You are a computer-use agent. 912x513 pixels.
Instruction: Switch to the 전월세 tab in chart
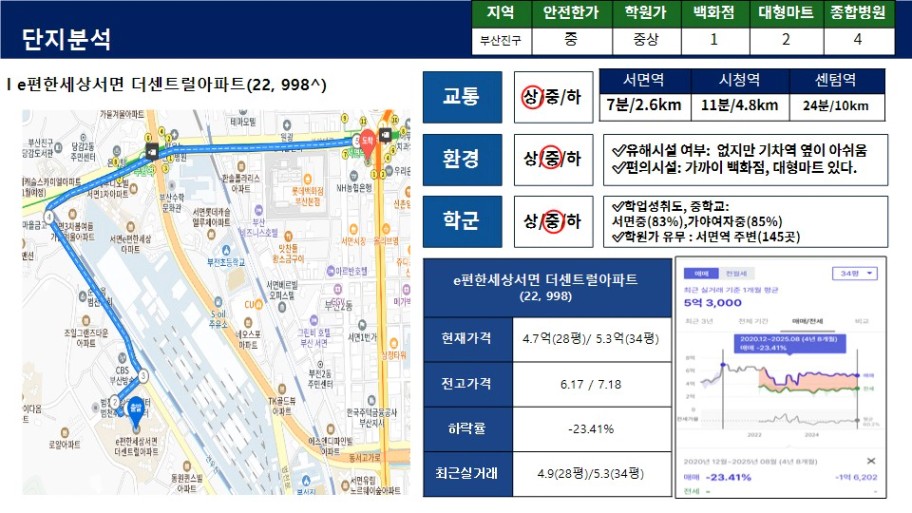pos(736,273)
